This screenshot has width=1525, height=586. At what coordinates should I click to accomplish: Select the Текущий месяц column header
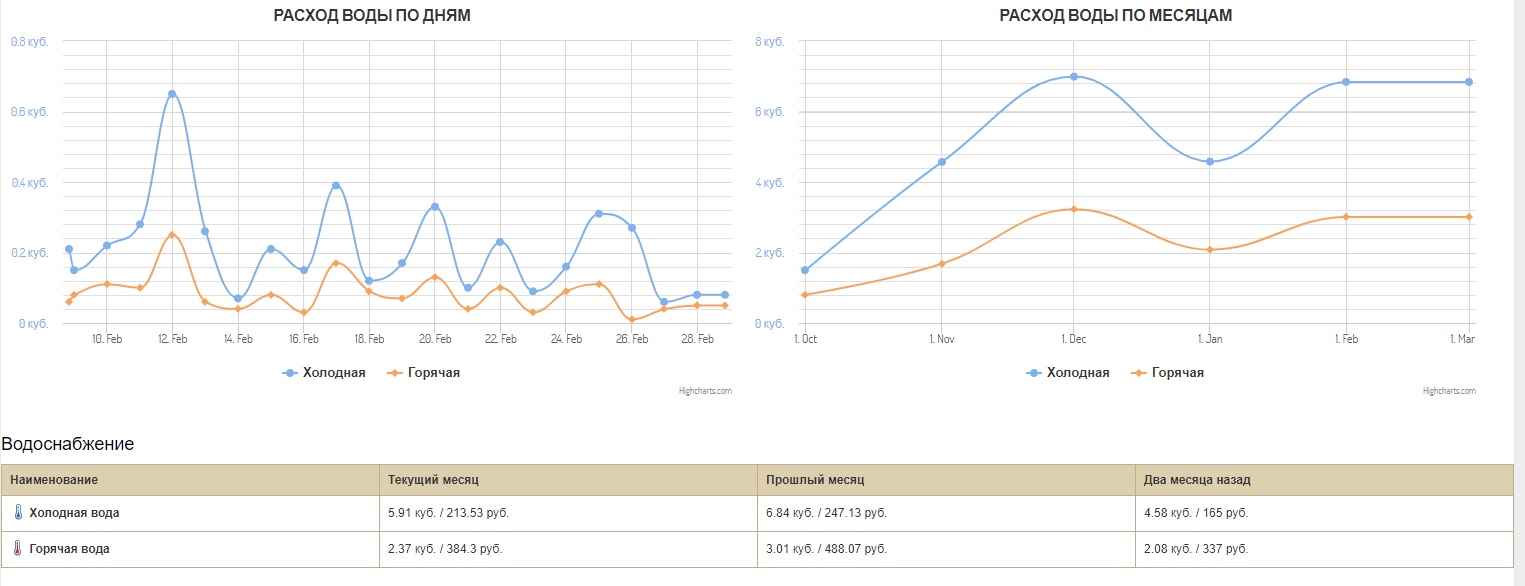pos(568,480)
